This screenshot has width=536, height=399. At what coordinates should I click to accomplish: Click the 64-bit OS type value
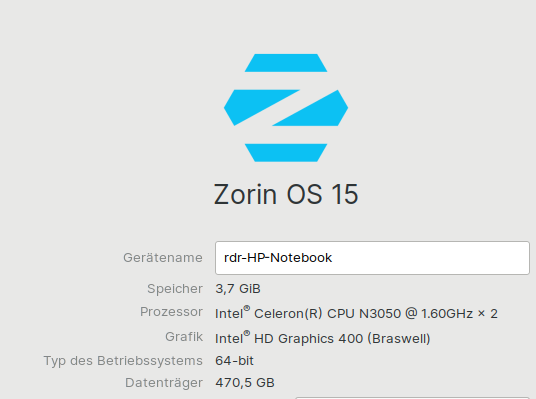234,361
